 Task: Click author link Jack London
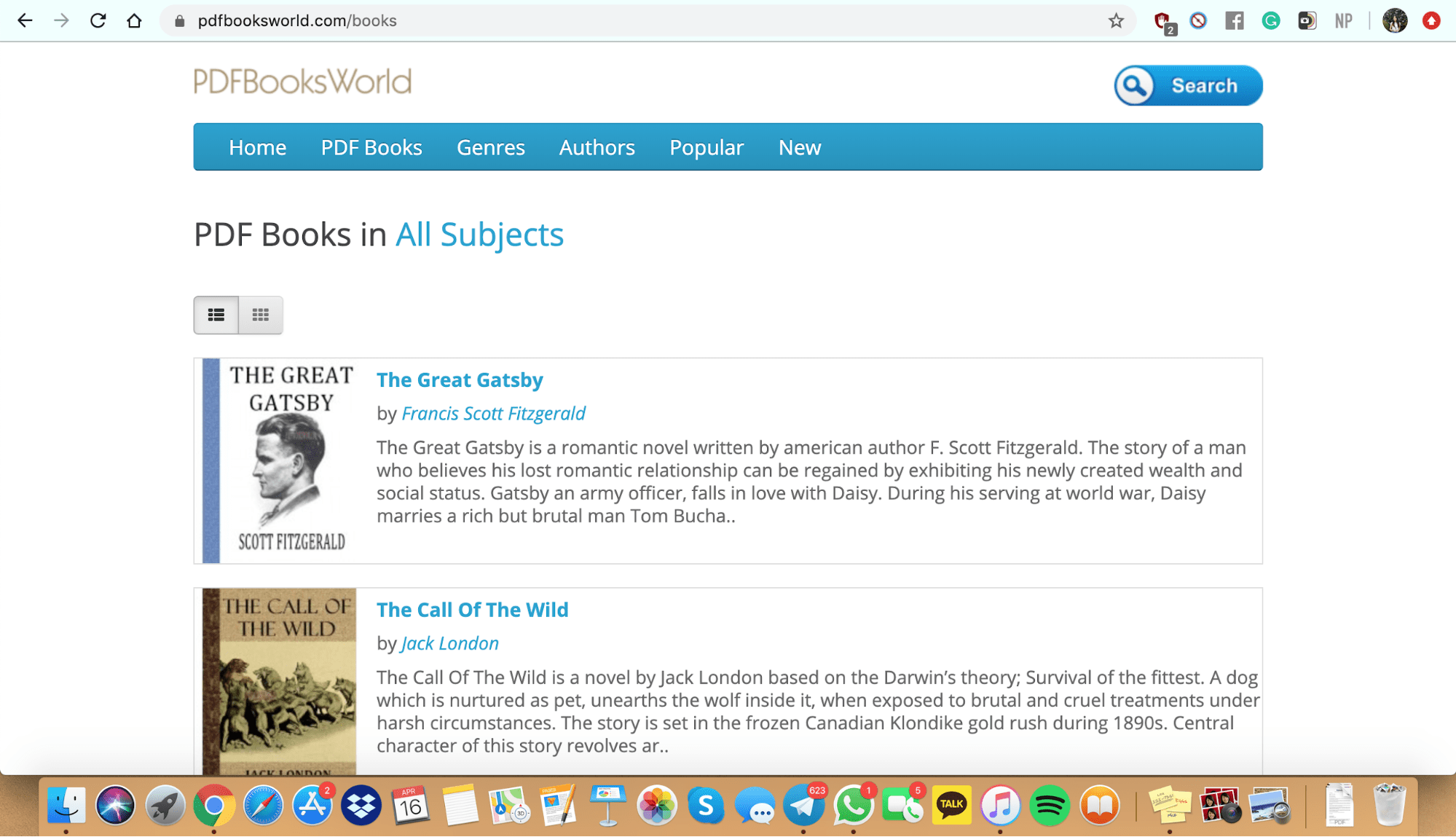point(449,643)
